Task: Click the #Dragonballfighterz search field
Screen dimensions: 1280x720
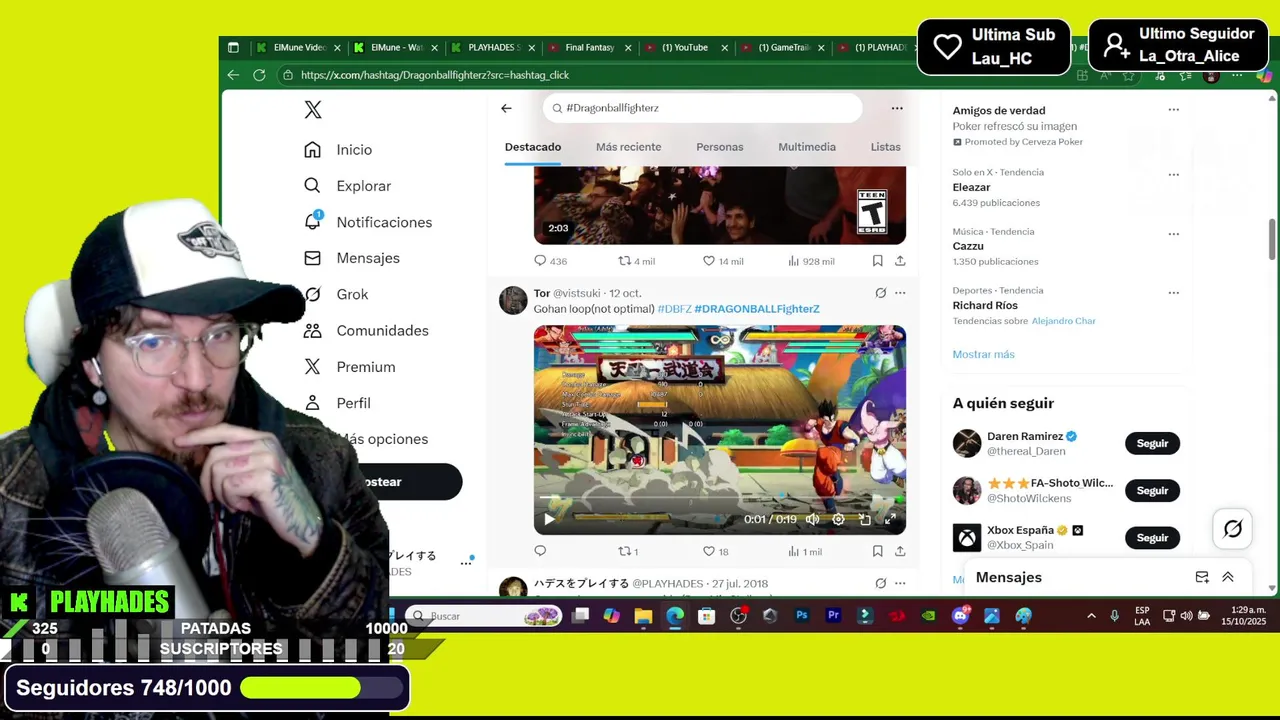Action: pyautogui.click(x=703, y=108)
